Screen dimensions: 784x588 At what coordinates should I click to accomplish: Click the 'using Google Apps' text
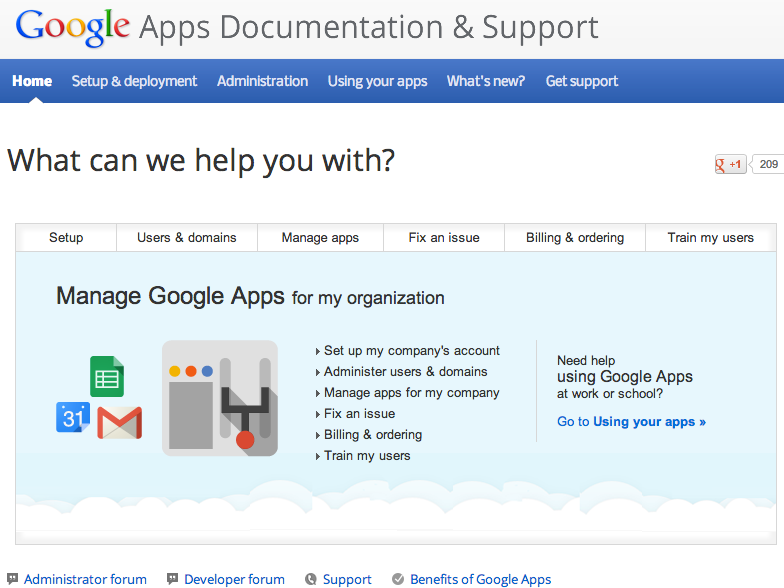[625, 376]
